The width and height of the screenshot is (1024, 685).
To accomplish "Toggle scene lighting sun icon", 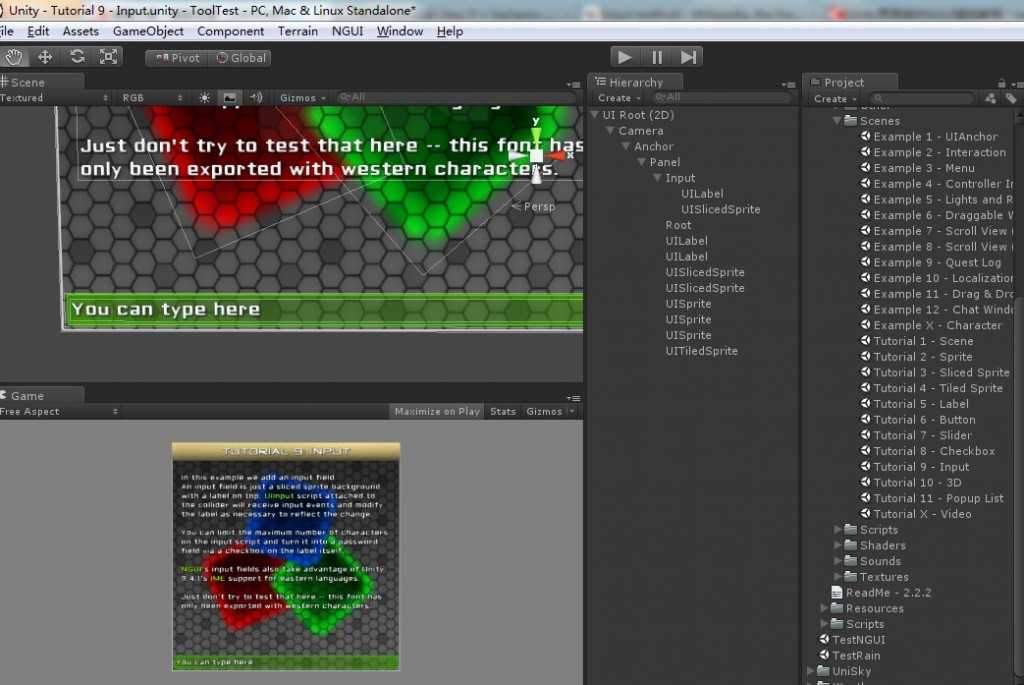I will [x=204, y=98].
